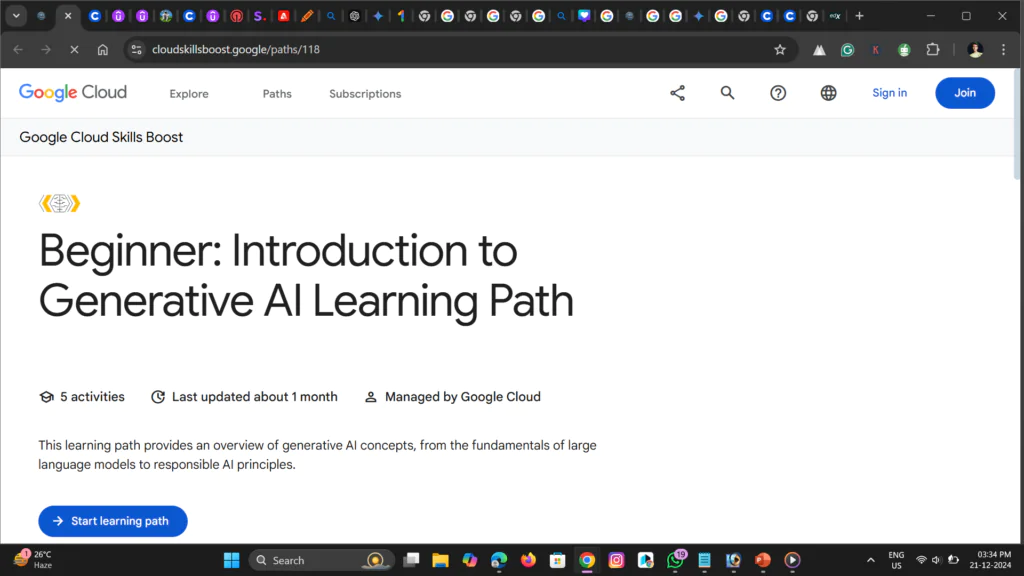
Task: Click the Google Cloud logo
Action: 72,93
